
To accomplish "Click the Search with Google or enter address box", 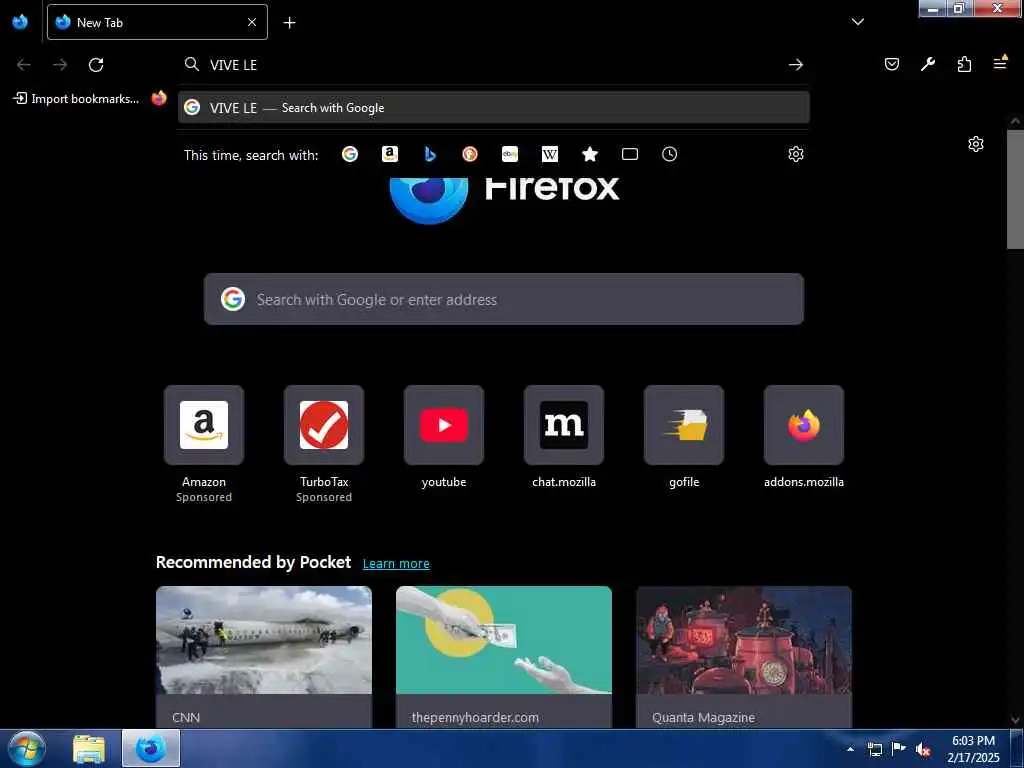I will 504,299.
